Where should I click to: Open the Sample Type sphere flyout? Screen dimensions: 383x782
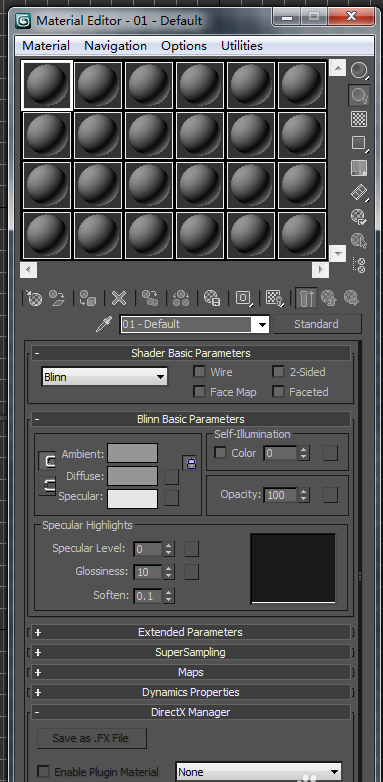click(x=359, y=70)
